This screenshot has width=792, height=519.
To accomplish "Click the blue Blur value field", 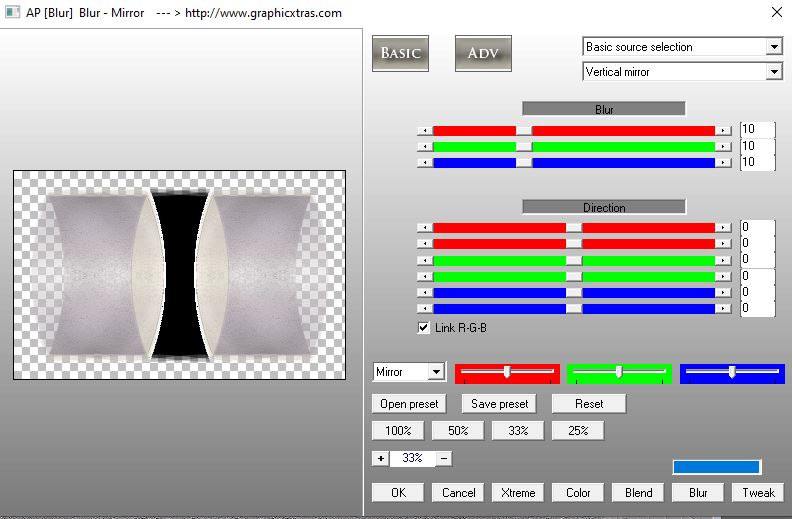I will tap(757, 162).
